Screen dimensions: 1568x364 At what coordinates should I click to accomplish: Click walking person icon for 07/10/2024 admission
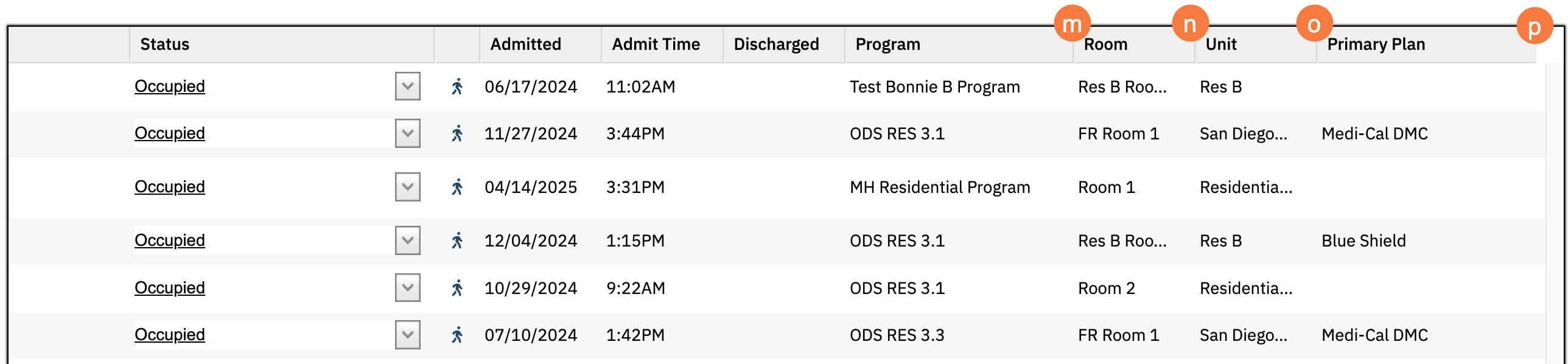[457, 335]
